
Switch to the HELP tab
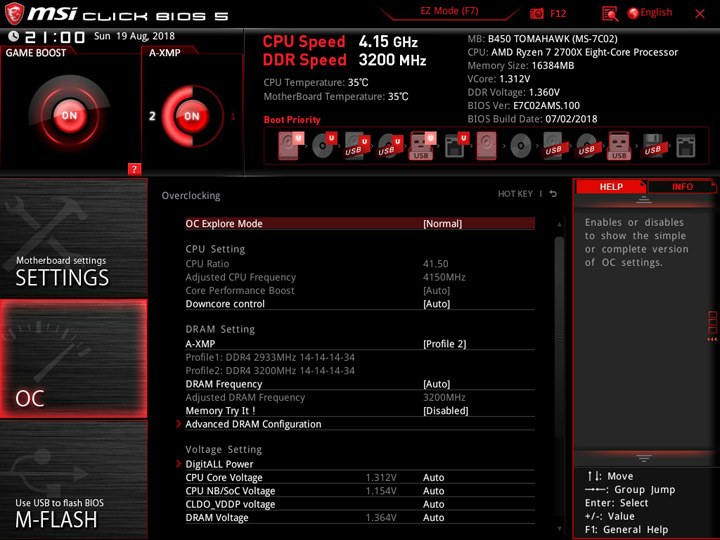click(611, 187)
